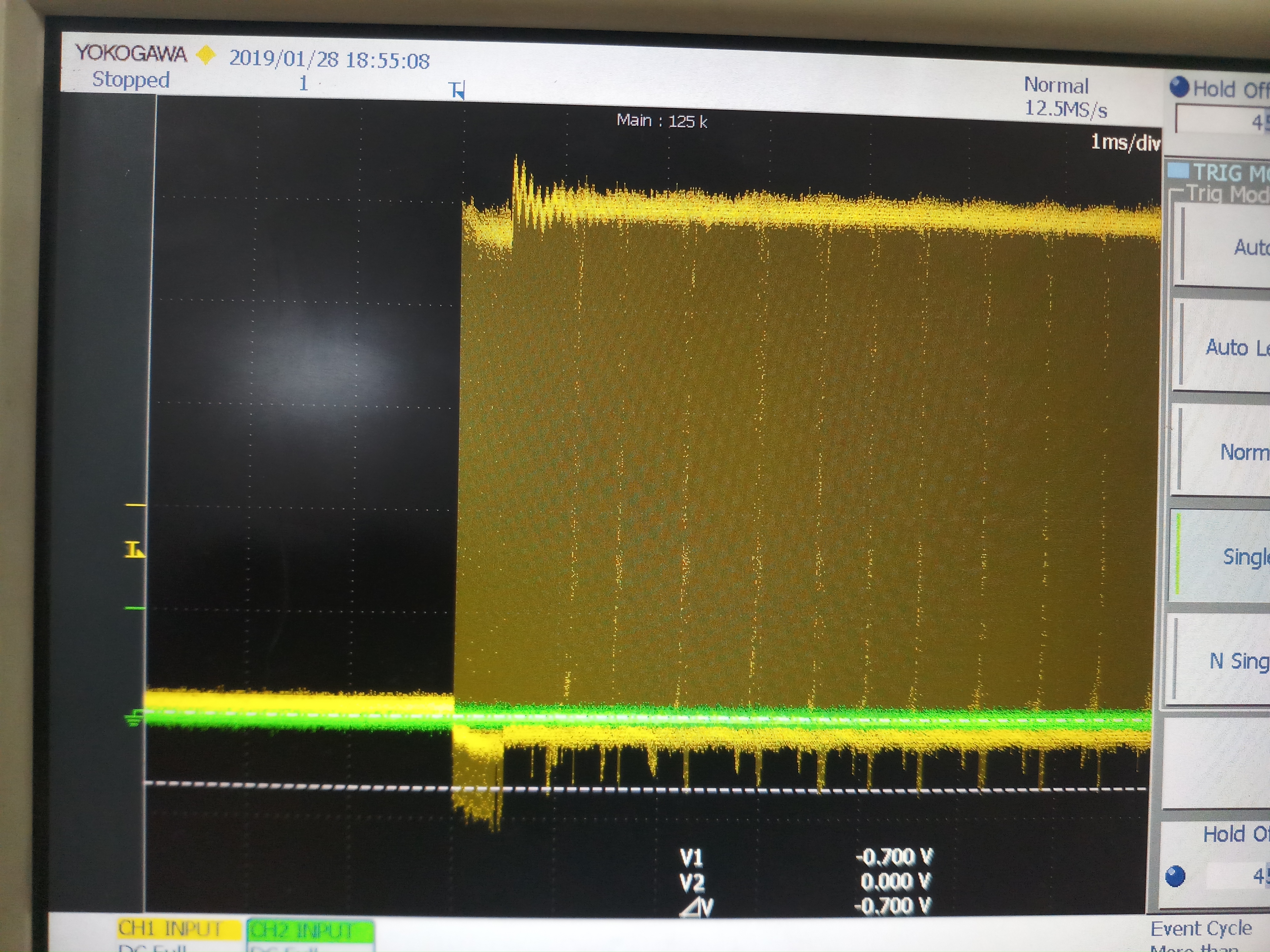Viewport: 1270px width, 952px height.
Task: Click the YOKOGAWA logo
Action: click(x=131, y=54)
